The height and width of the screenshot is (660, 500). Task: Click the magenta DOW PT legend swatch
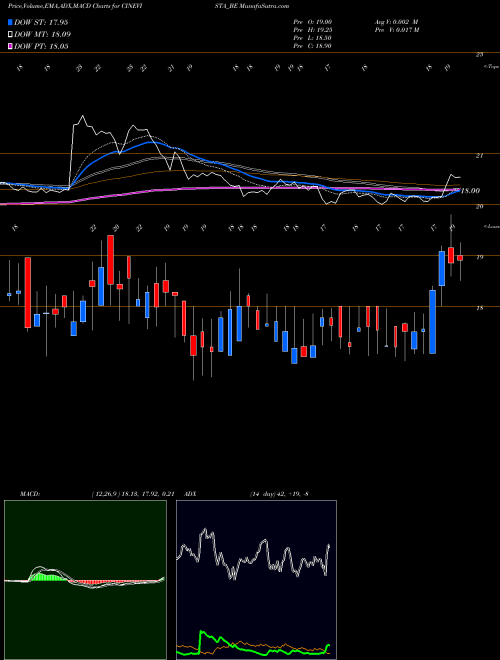pyautogui.click(x=11, y=46)
